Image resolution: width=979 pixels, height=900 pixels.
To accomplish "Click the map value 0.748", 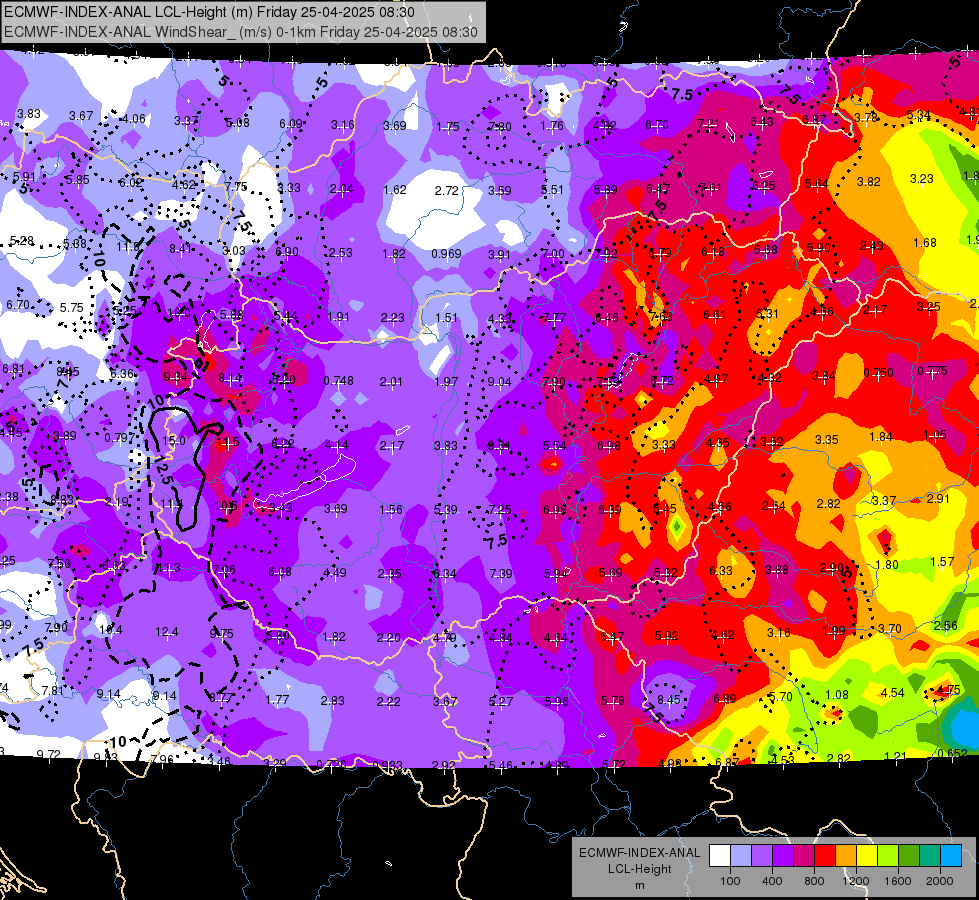I will [338, 381].
